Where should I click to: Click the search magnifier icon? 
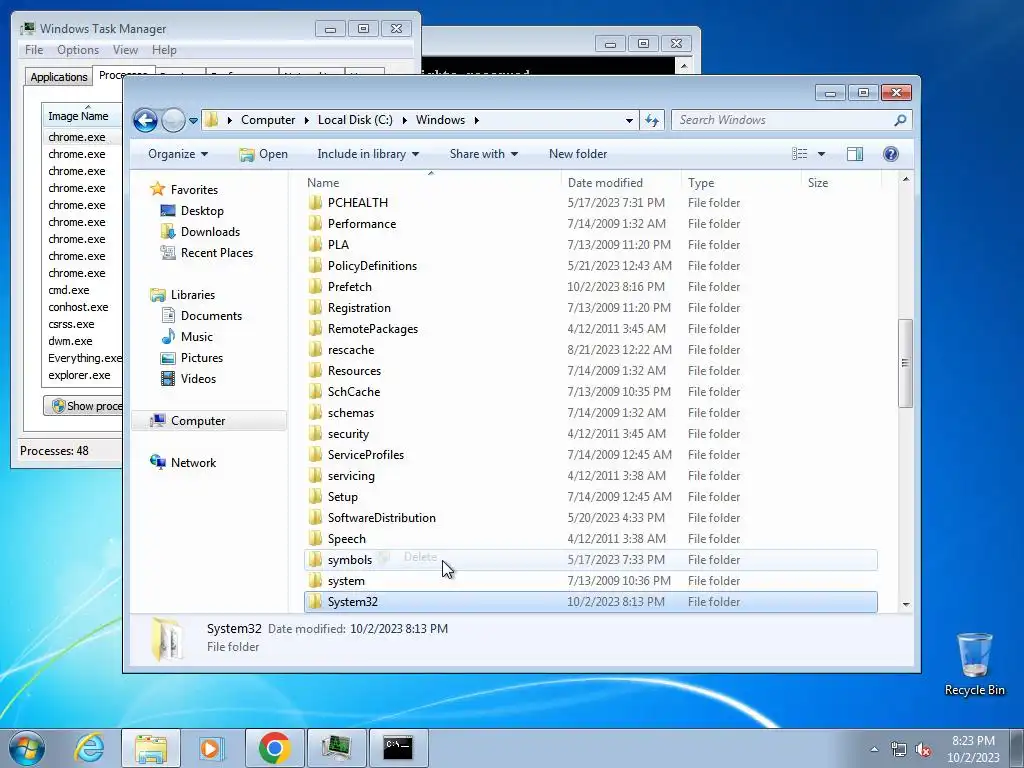(x=900, y=120)
